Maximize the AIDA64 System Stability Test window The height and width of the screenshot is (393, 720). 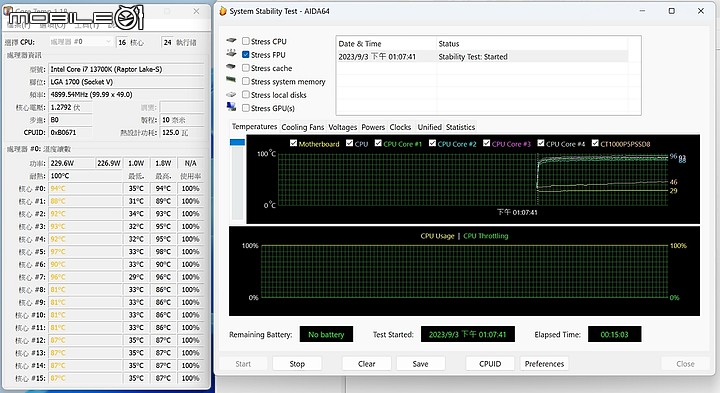[x=671, y=11]
